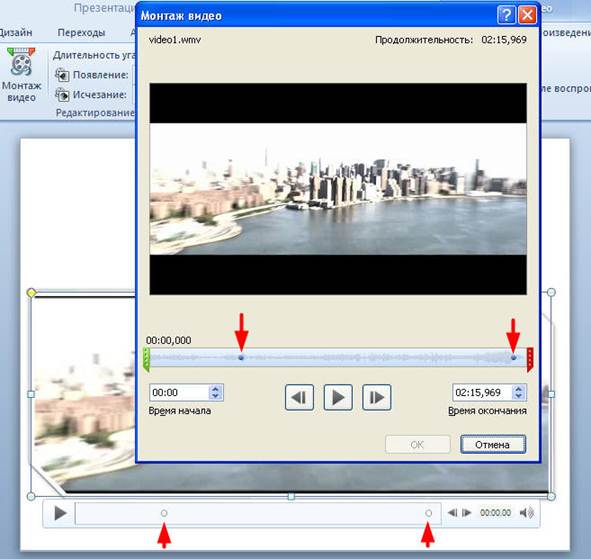Click the dialog Help question mark button
The image size is (591, 559).
click(x=506, y=15)
